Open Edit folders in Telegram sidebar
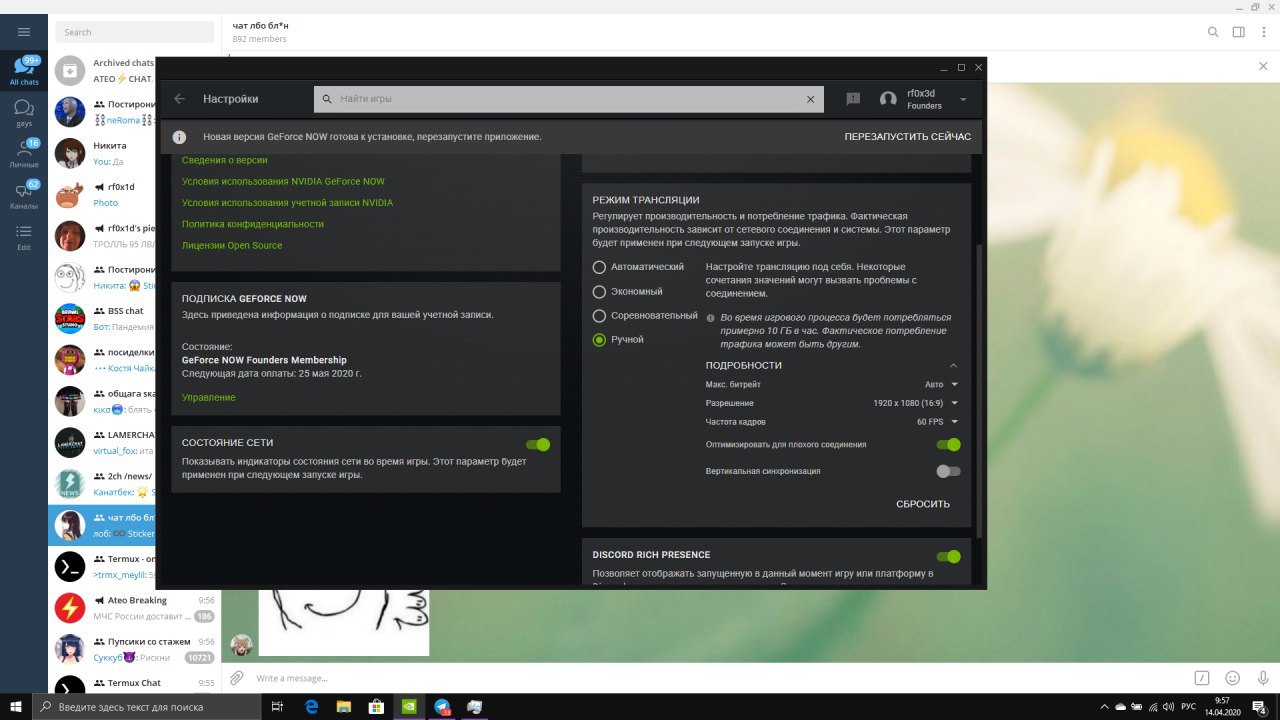The width and height of the screenshot is (1280, 720). click(x=24, y=235)
